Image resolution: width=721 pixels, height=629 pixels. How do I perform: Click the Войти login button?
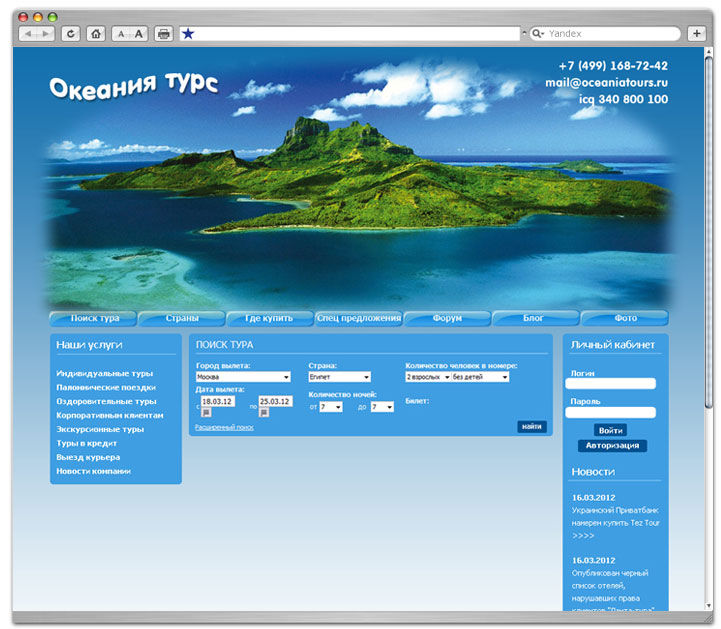tap(610, 430)
